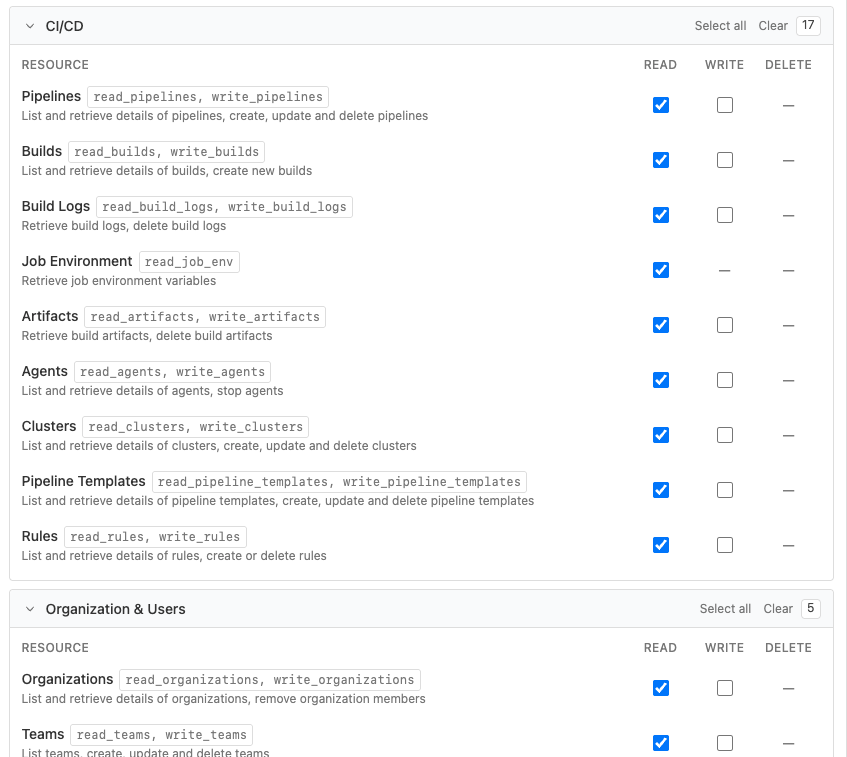The height and width of the screenshot is (757, 847).
Task: Collapse the Organization & Users section chevron
Action: [30, 609]
